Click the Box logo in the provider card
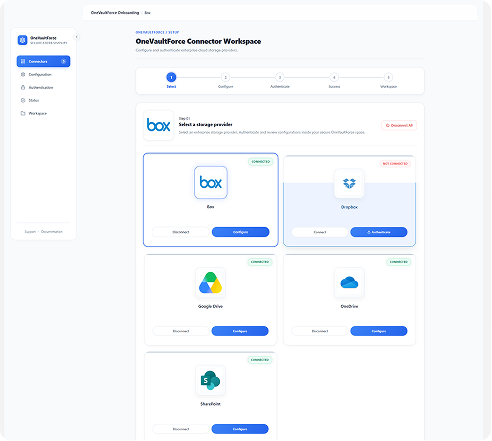Image resolution: width=492 pixels, height=441 pixels. pos(211,182)
